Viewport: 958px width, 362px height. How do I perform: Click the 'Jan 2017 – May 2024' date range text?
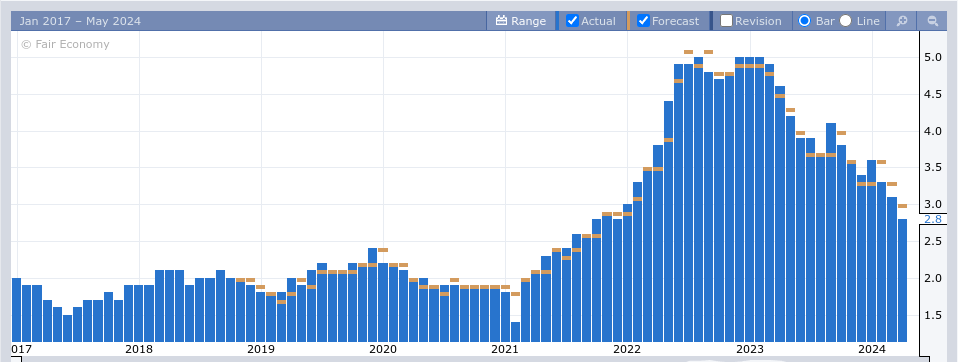pos(80,21)
